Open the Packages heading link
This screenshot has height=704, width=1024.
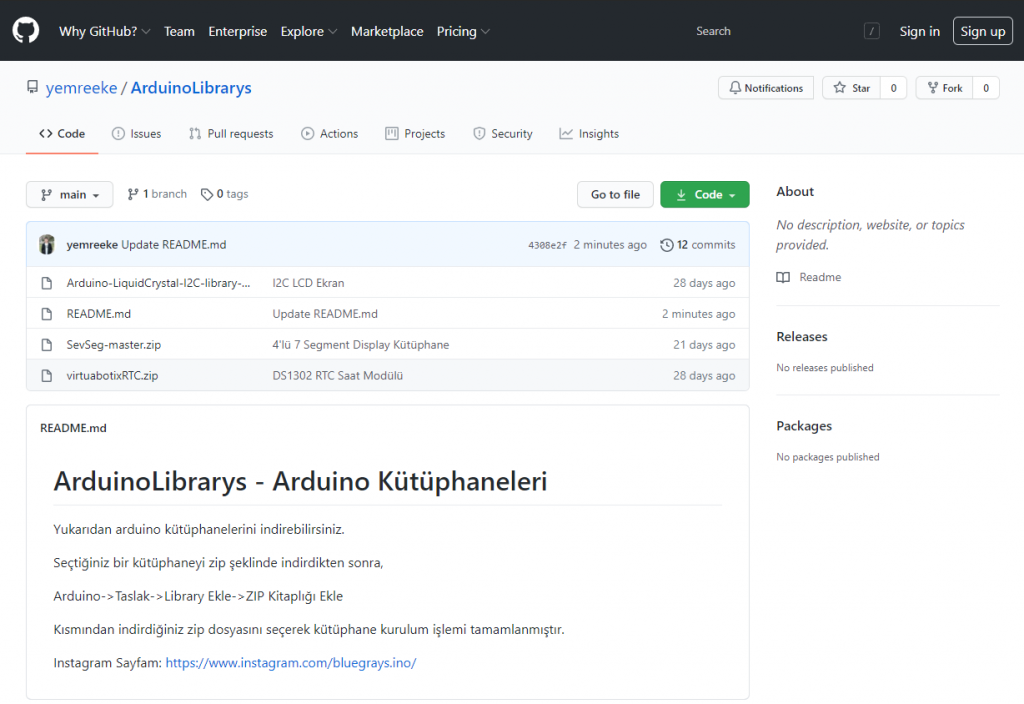click(804, 426)
